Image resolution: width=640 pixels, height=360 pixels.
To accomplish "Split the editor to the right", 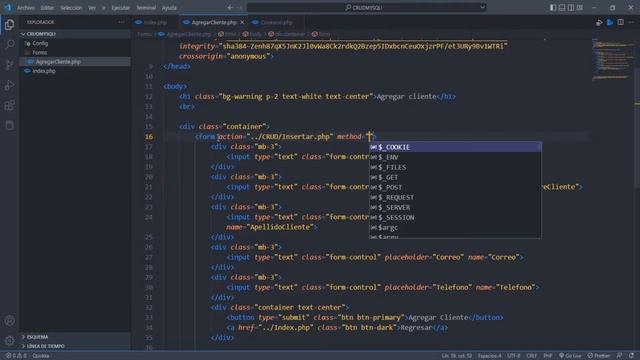I will [x=620, y=22].
